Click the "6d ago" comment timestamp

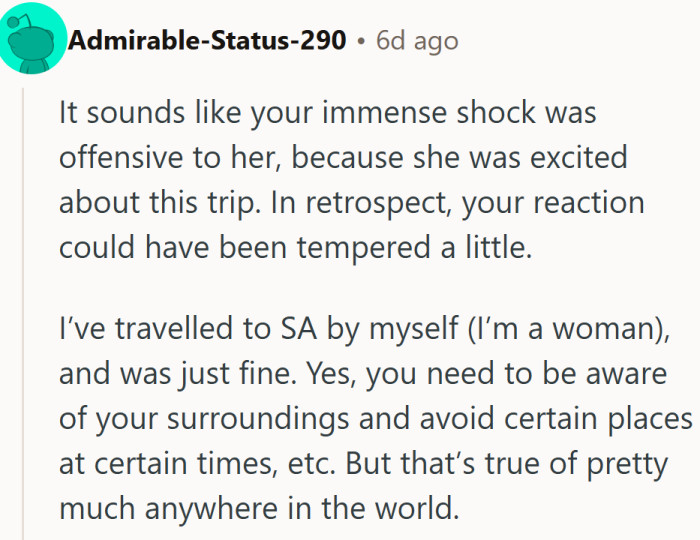[x=416, y=41]
